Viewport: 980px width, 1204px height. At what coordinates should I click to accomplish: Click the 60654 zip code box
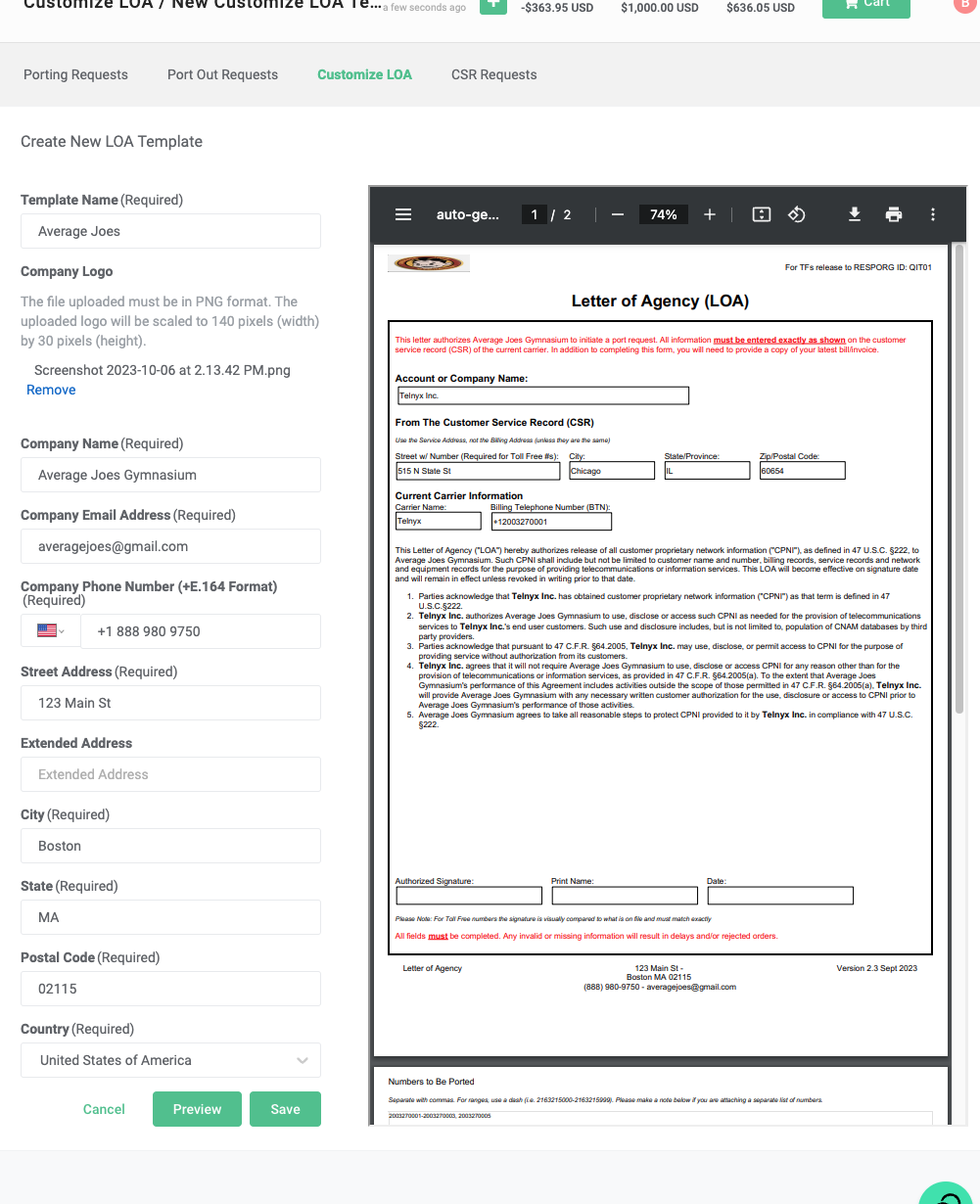coord(802,471)
